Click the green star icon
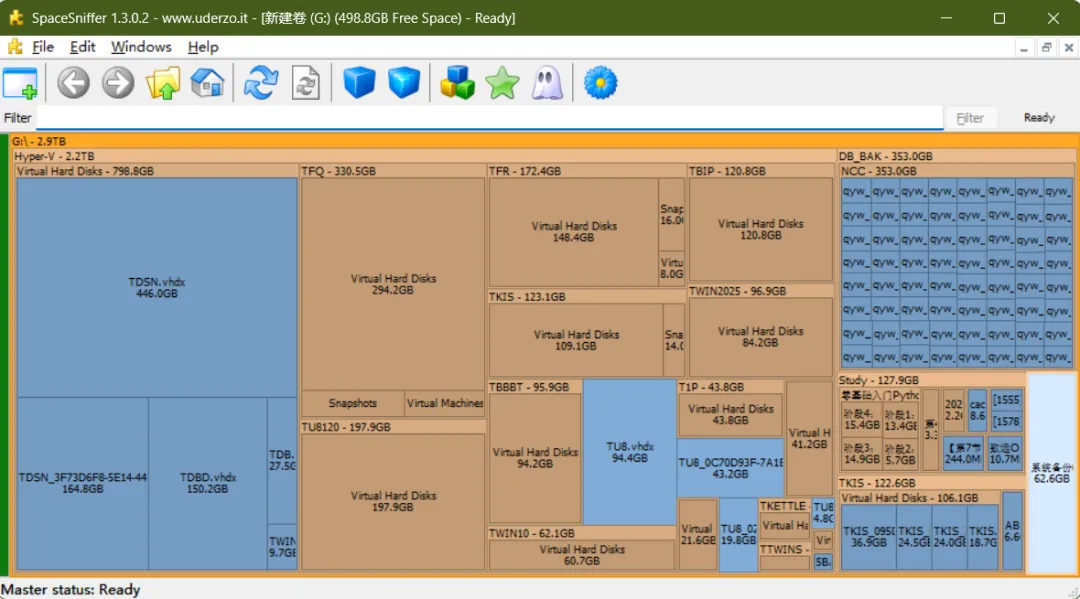The height and width of the screenshot is (599, 1080). [x=502, y=83]
